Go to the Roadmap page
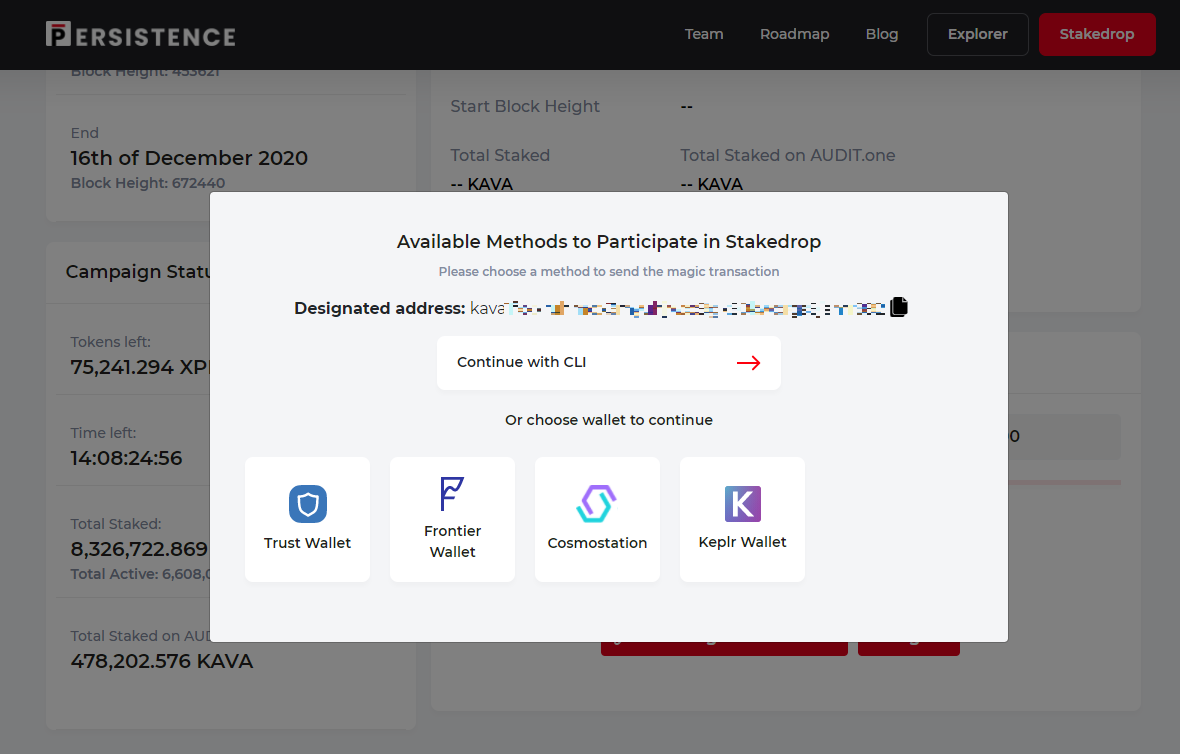 pyautogui.click(x=794, y=34)
